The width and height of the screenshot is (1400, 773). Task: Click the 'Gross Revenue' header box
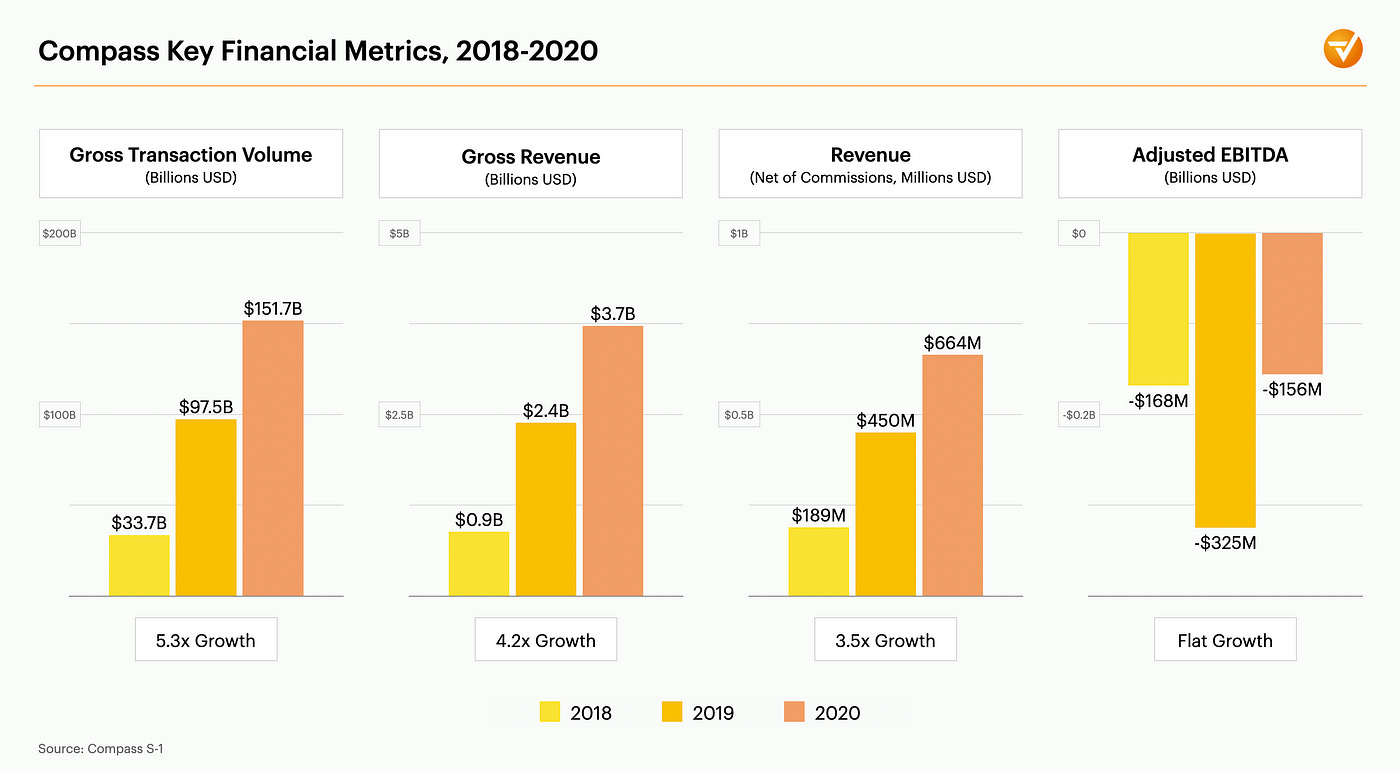point(531,163)
